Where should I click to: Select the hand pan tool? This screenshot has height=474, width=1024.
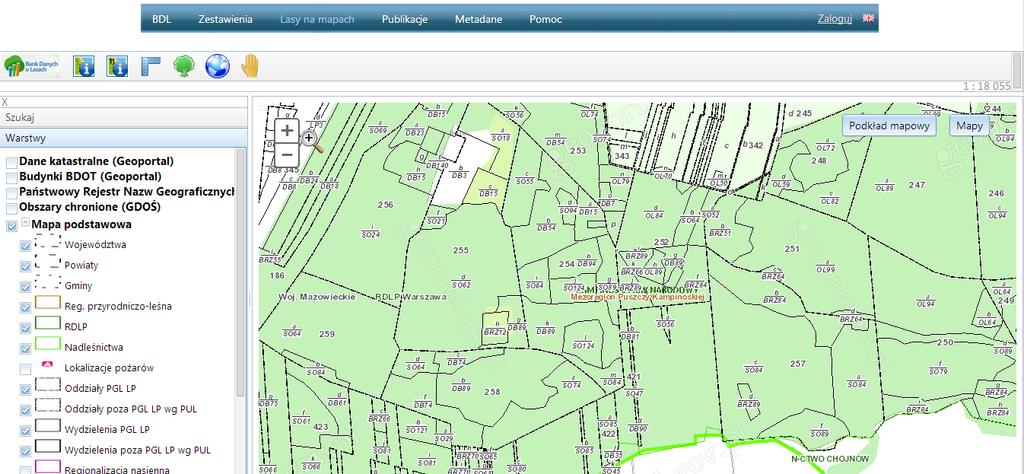[250, 66]
